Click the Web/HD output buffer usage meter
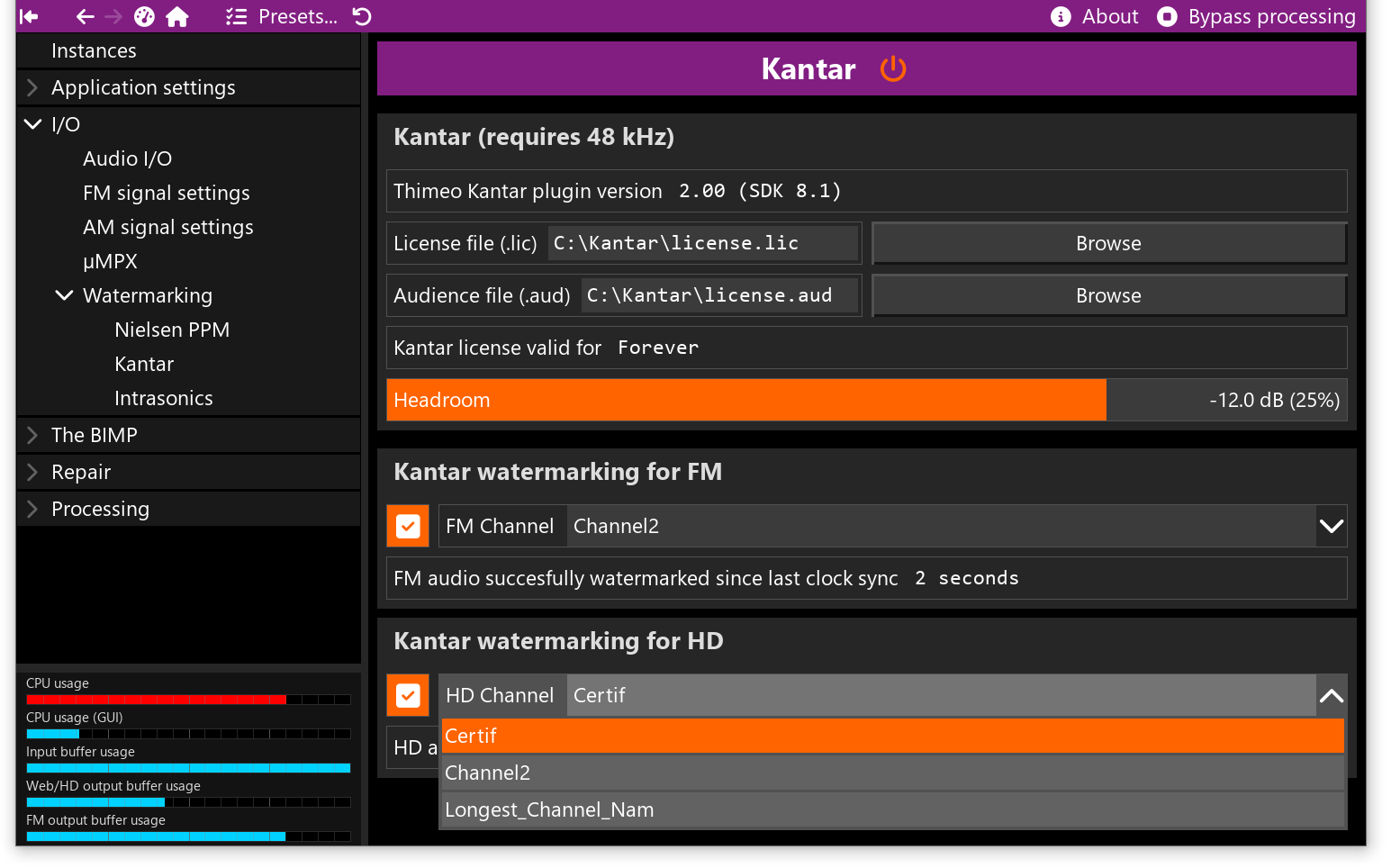Image resolution: width=1391 pixels, height=868 pixels. point(188,801)
